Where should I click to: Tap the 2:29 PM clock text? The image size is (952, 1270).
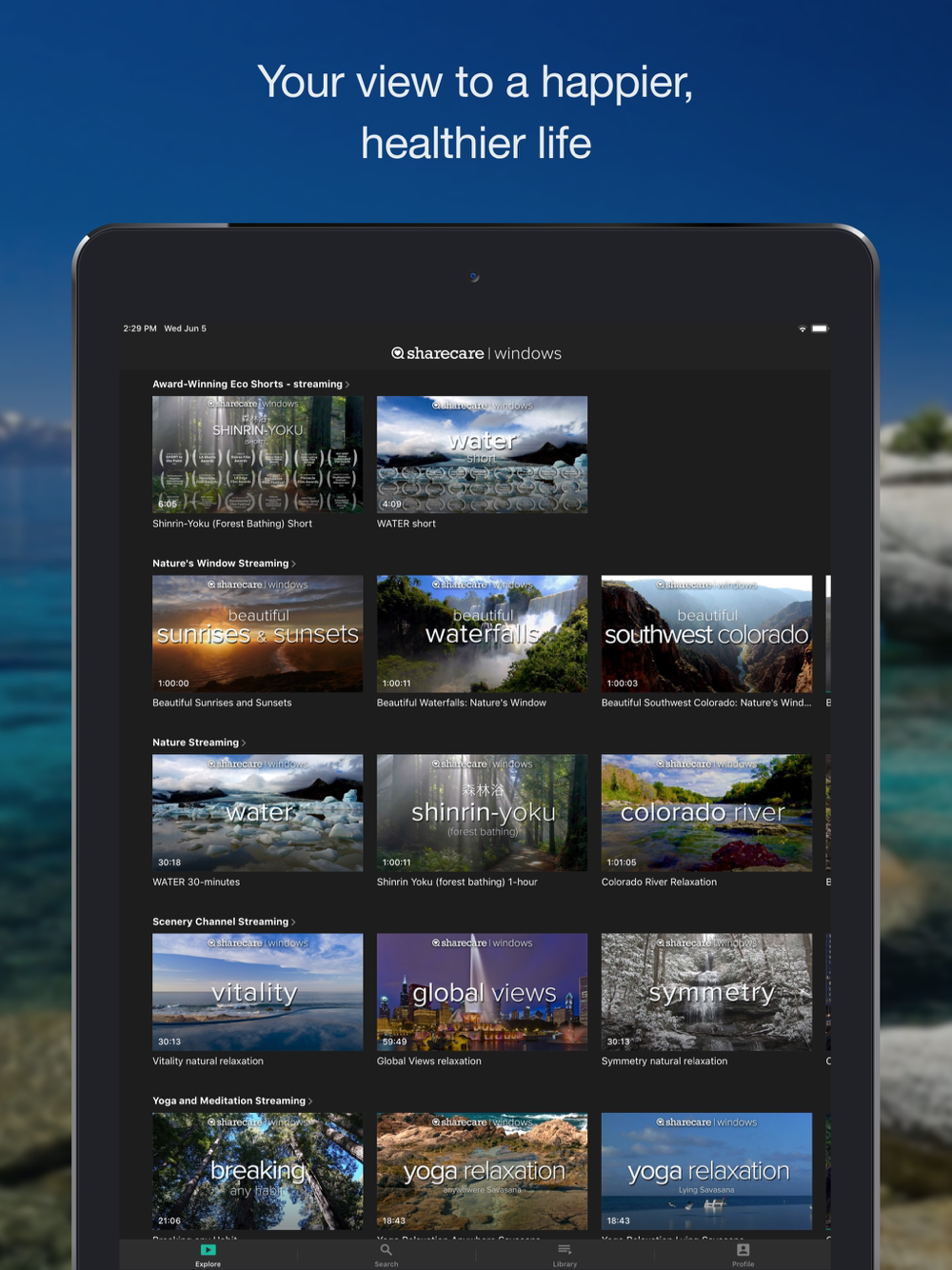pos(140,328)
